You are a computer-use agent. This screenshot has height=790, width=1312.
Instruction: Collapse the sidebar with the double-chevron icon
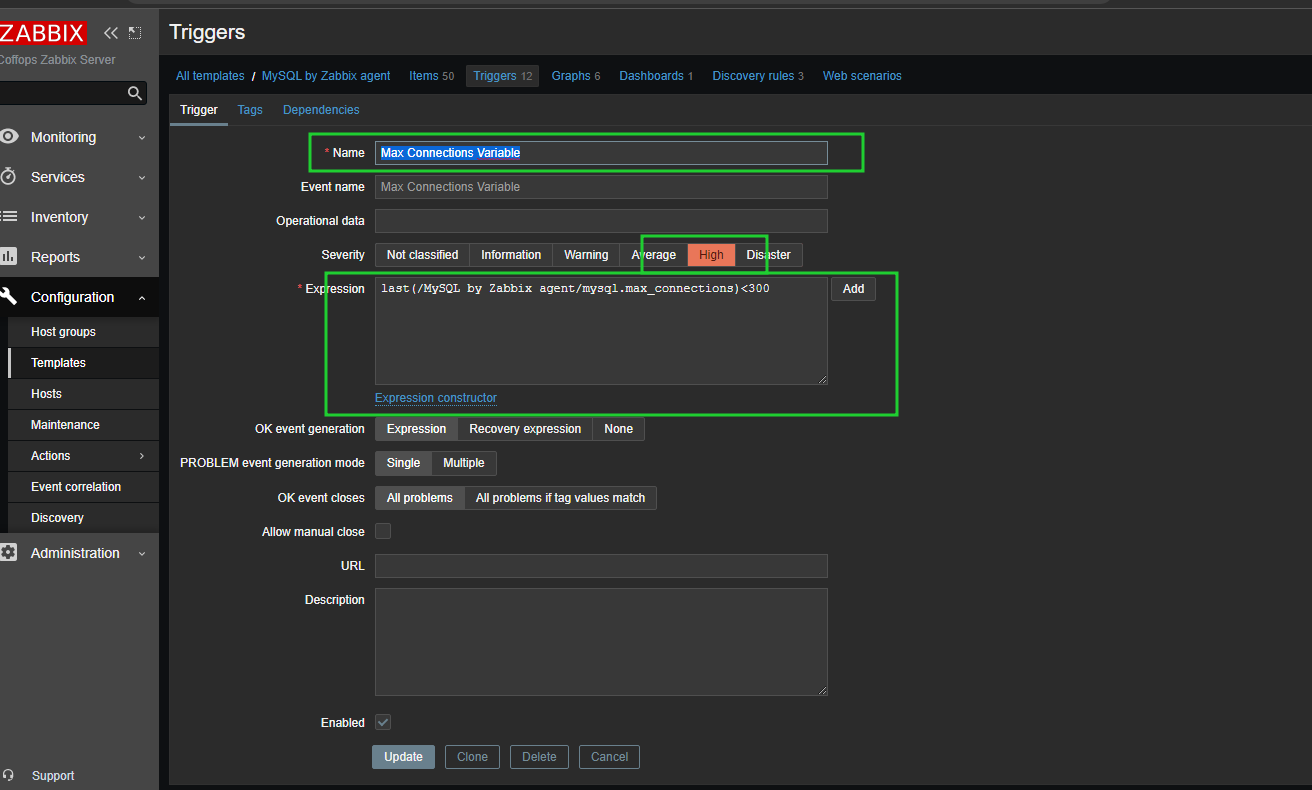click(110, 32)
